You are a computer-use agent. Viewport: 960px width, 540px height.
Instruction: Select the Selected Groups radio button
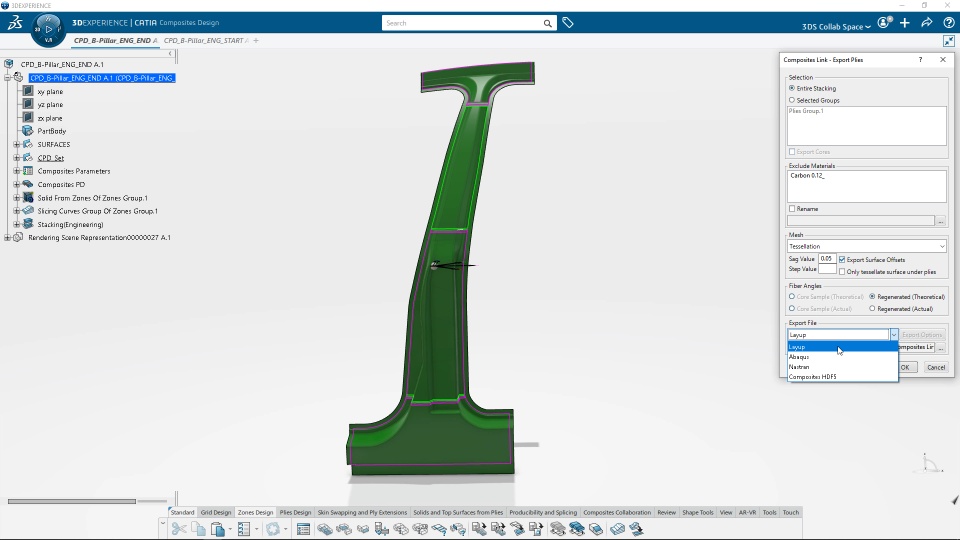pos(792,100)
